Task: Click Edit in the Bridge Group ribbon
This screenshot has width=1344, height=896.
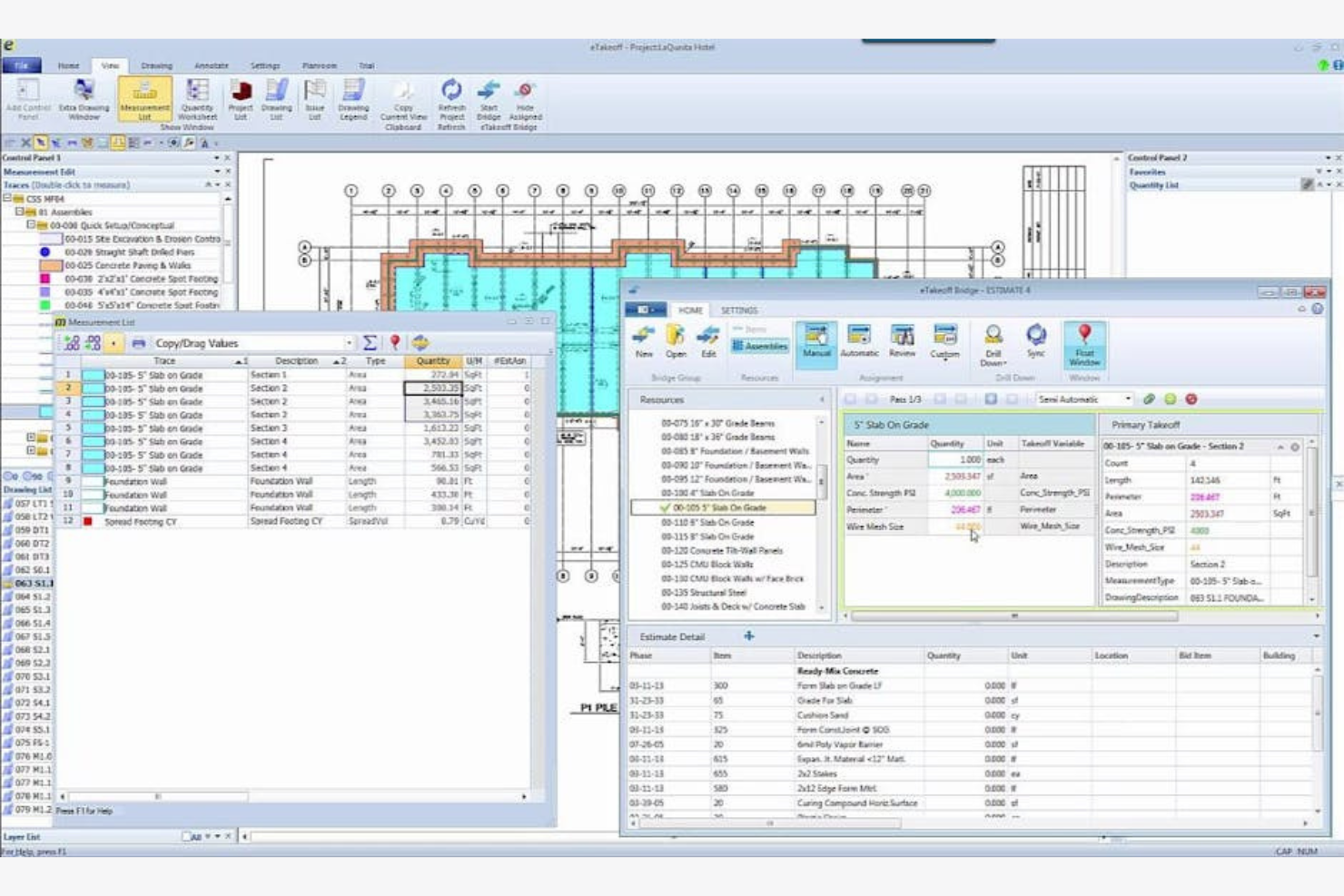Action: point(708,342)
